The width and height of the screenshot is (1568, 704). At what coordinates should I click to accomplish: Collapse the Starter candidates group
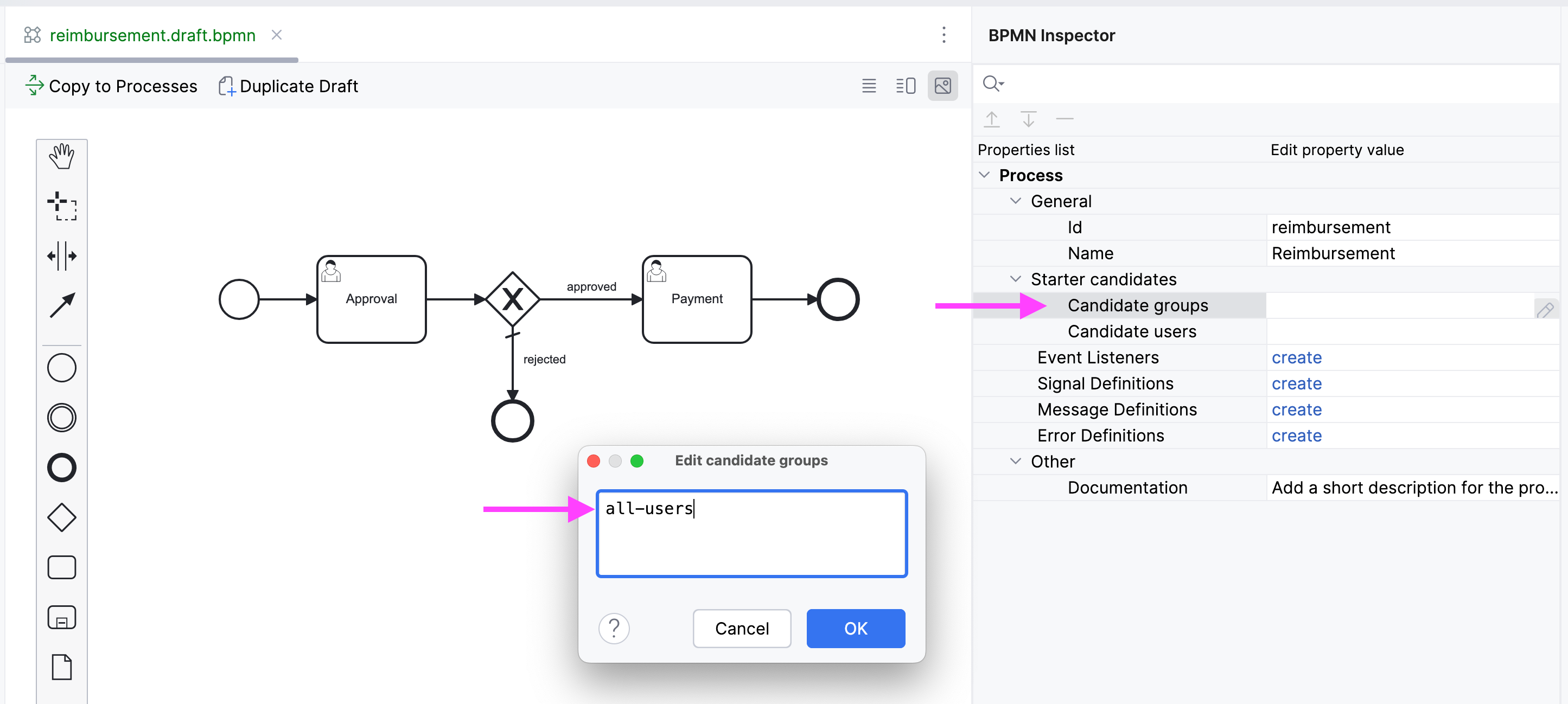pyautogui.click(x=1015, y=279)
